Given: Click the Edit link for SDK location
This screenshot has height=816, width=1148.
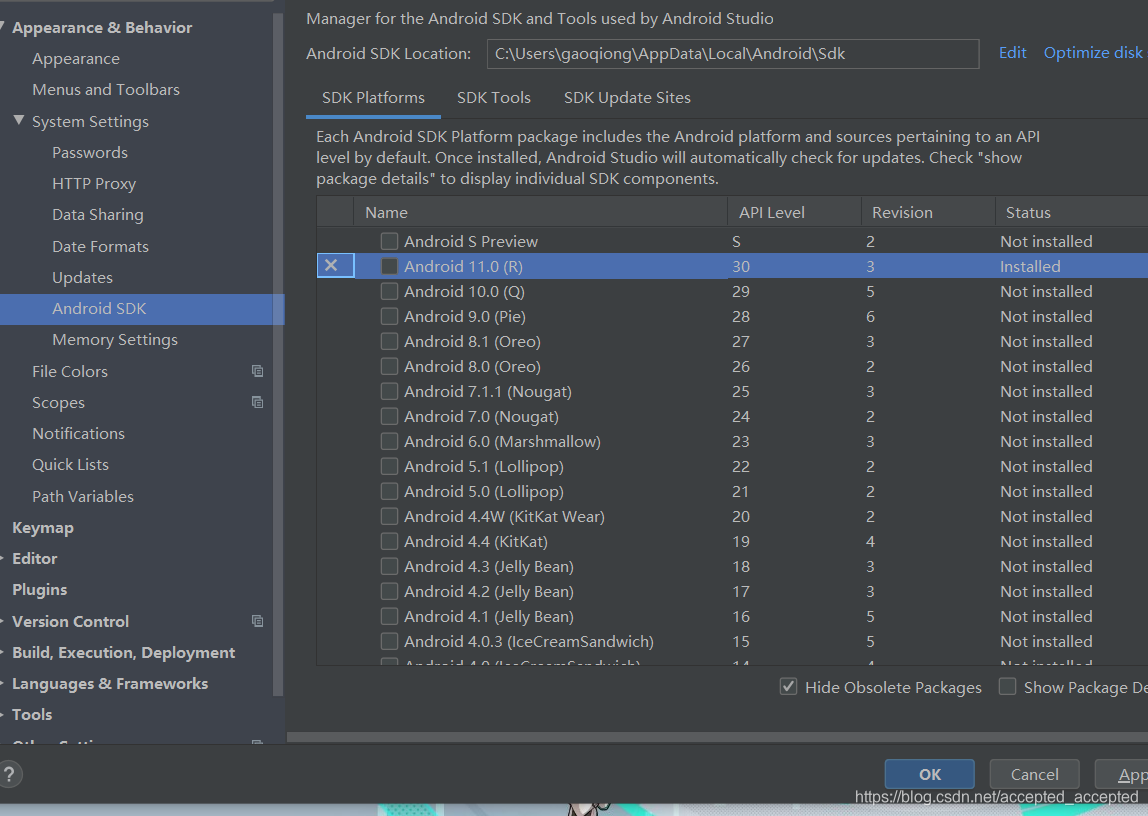Looking at the screenshot, I should click(x=1013, y=53).
